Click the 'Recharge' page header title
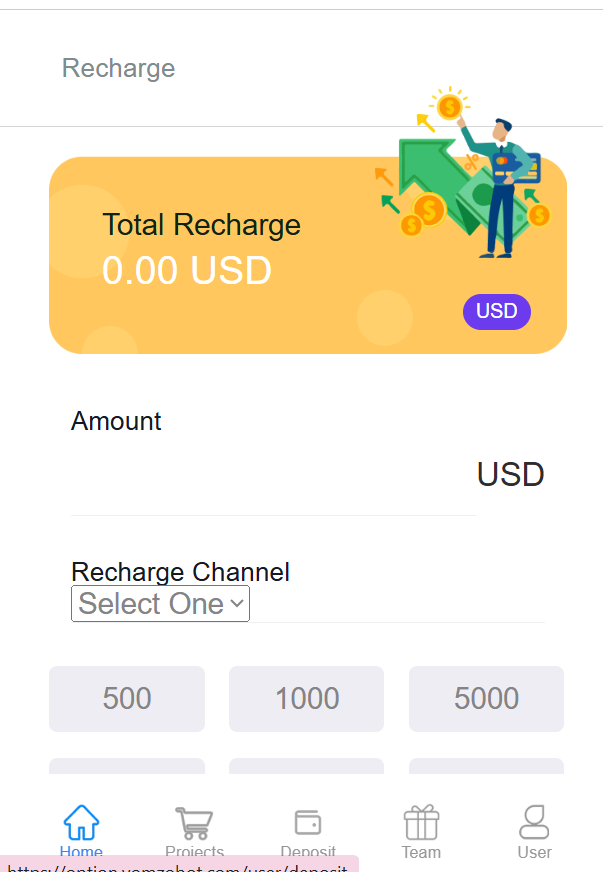The image size is (603, 872). [x=118, y=68]
